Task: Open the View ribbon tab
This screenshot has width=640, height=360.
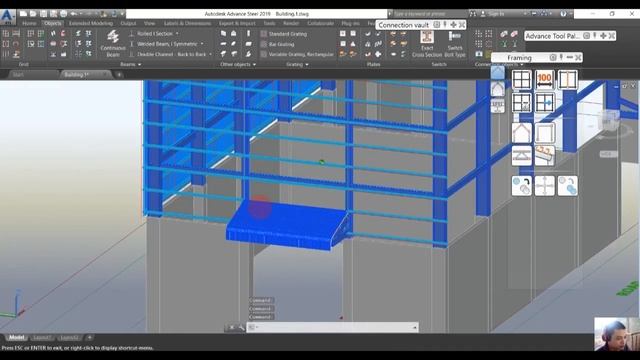Action: pos(149,23)
